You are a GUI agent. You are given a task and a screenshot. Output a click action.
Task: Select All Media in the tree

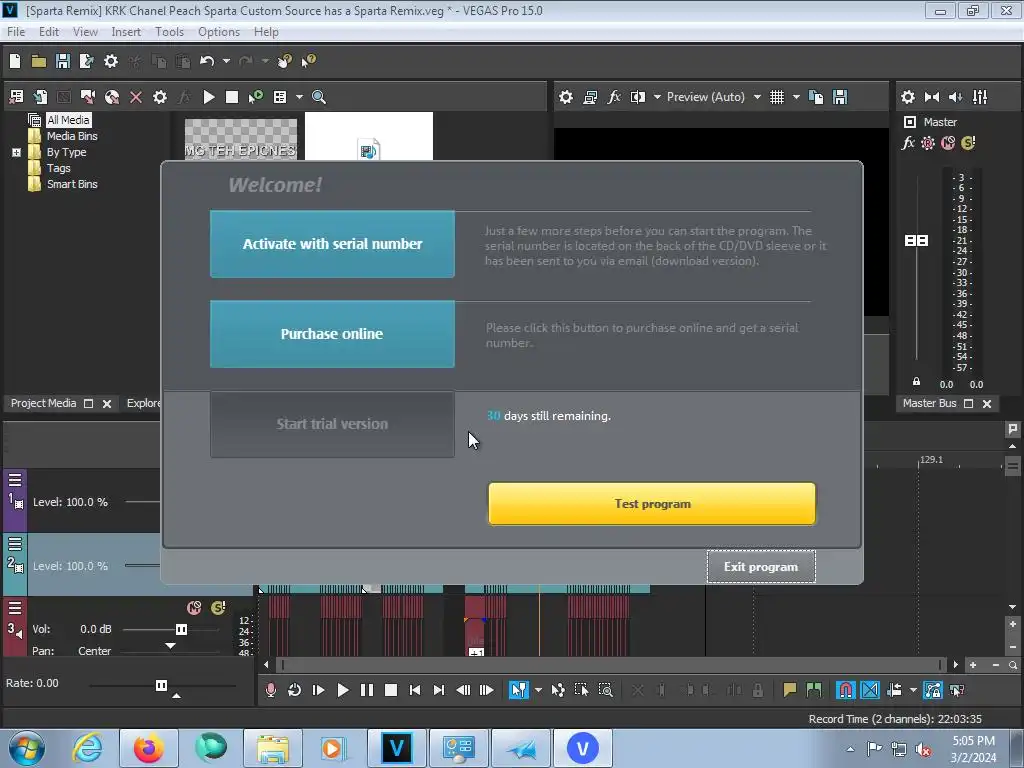[68, 120]
